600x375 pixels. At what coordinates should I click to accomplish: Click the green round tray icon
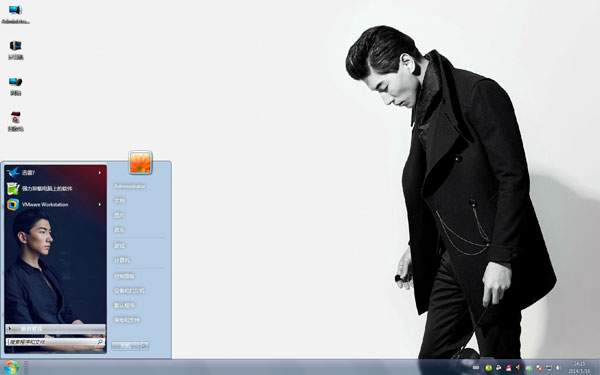point(488,368)
